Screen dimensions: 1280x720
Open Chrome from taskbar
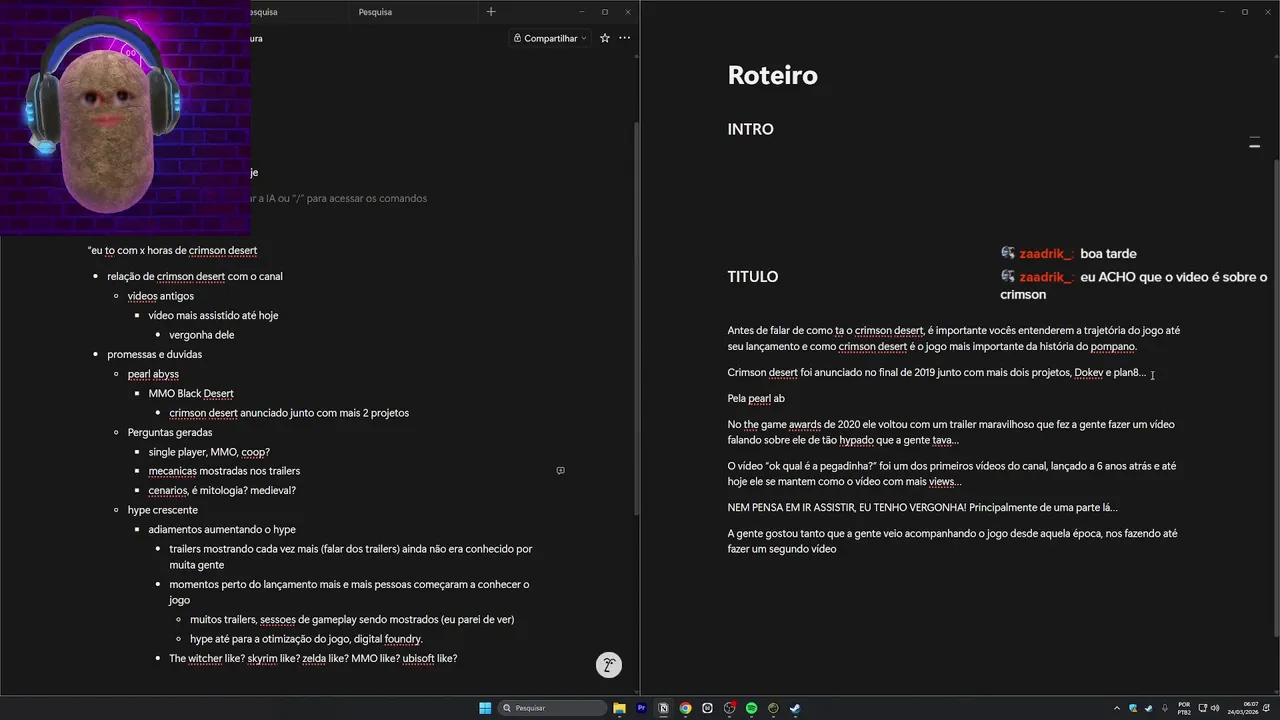685,708
